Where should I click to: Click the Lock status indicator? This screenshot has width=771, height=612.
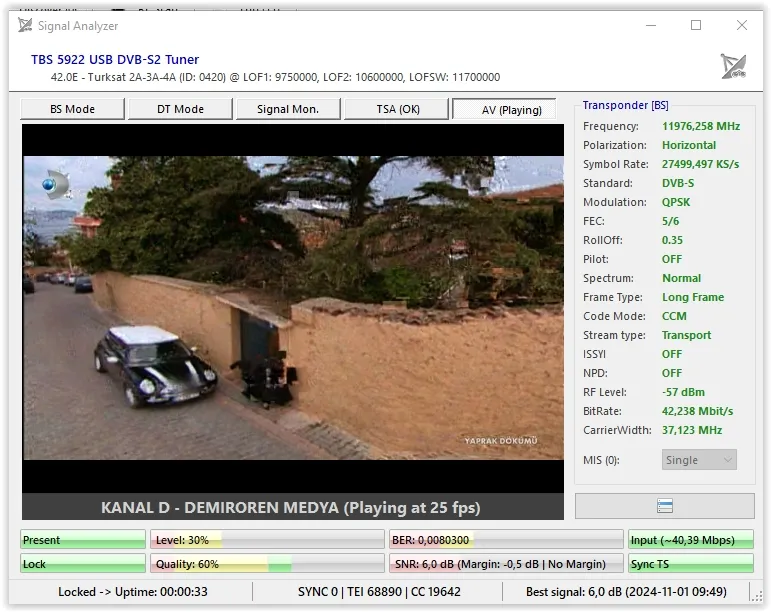(83, 564)
